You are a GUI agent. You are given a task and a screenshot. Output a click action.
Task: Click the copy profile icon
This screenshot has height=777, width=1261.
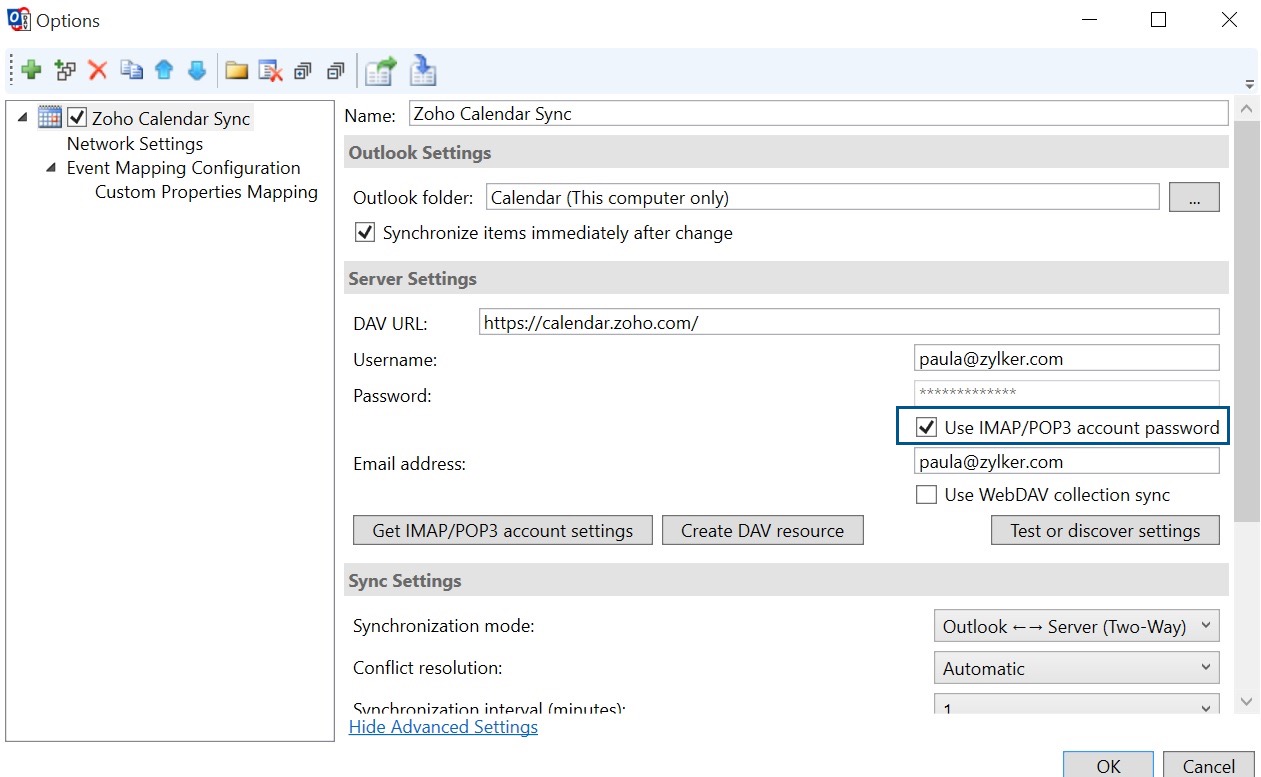[x=131, y=70]
